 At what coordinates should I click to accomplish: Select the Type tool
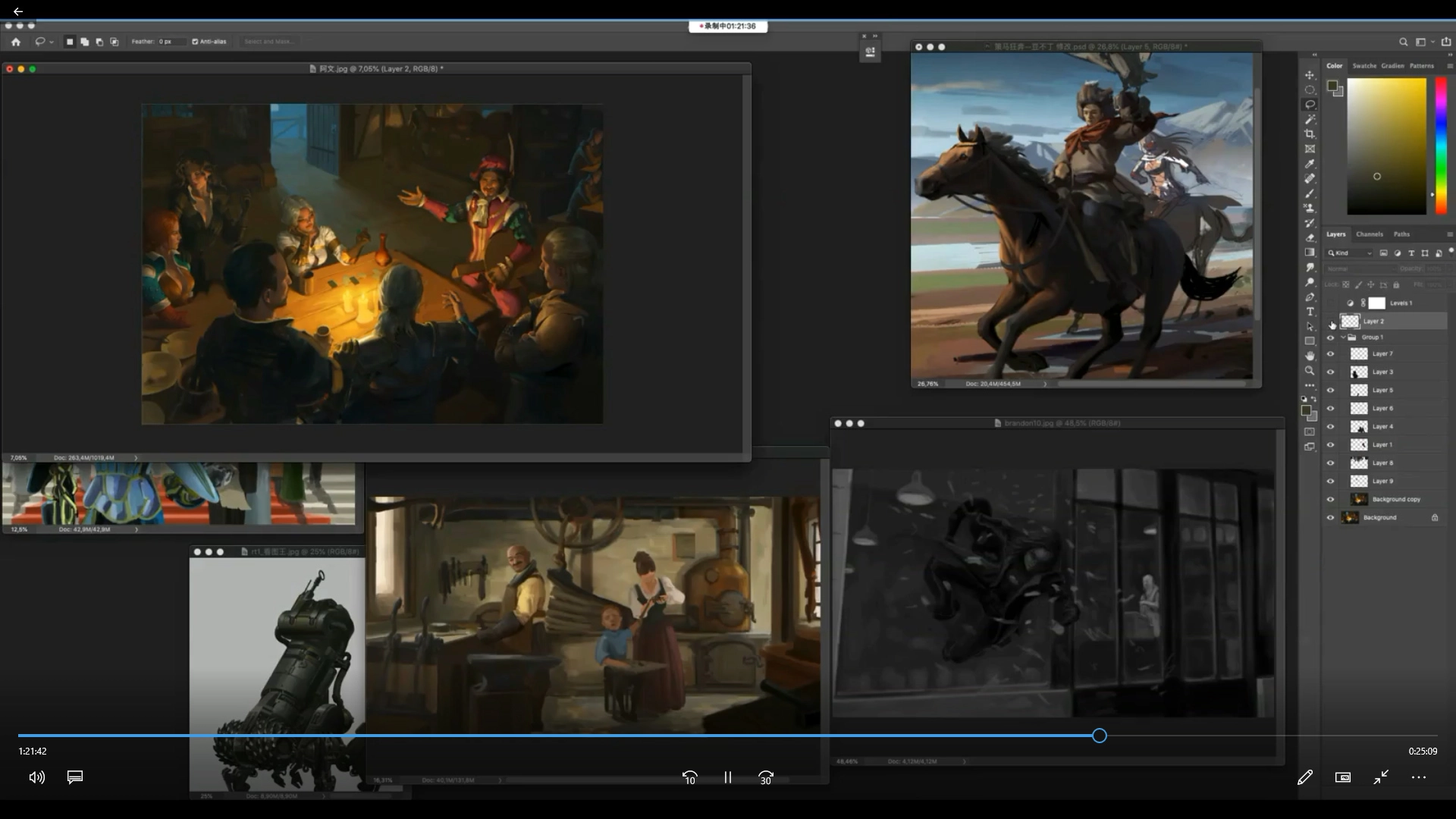[x=1310, y=312]
